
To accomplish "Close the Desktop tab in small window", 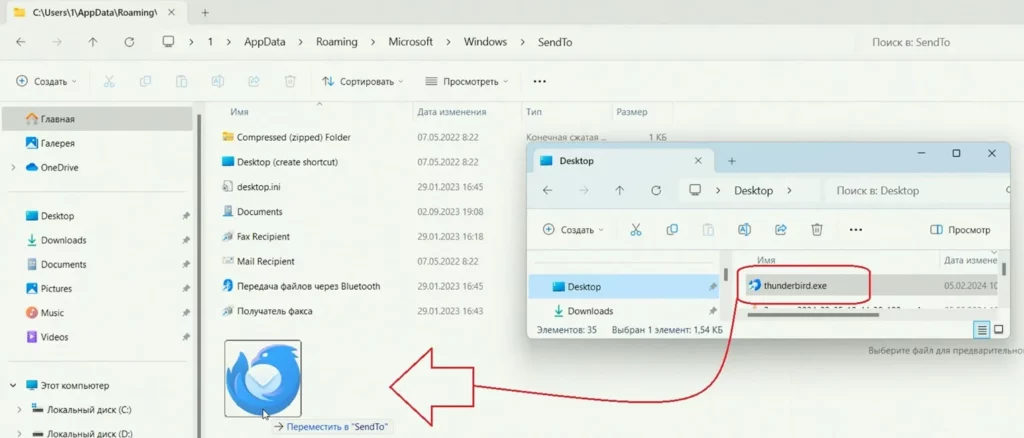I will pyautogui.click(x=698, y=161).
